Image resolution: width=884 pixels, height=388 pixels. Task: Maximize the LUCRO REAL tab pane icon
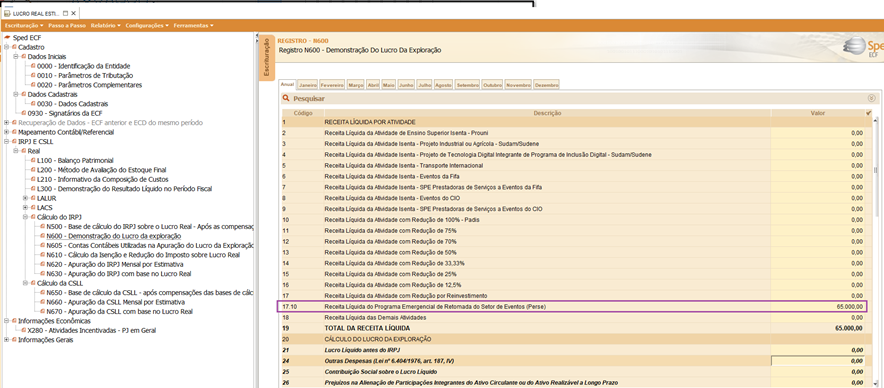[x=66, y=13]
